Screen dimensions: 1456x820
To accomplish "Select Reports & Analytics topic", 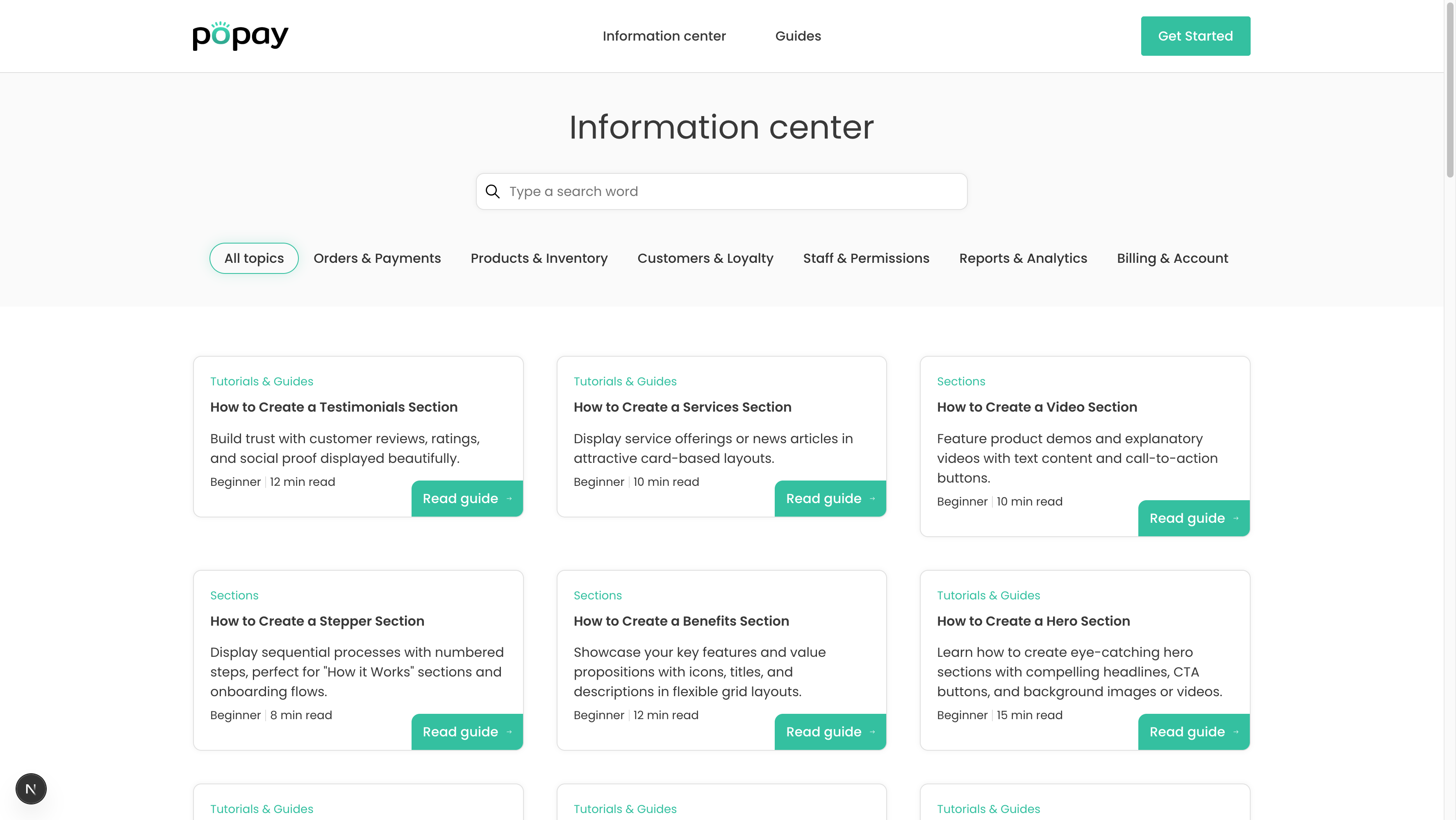I will tap(1022, 258).
